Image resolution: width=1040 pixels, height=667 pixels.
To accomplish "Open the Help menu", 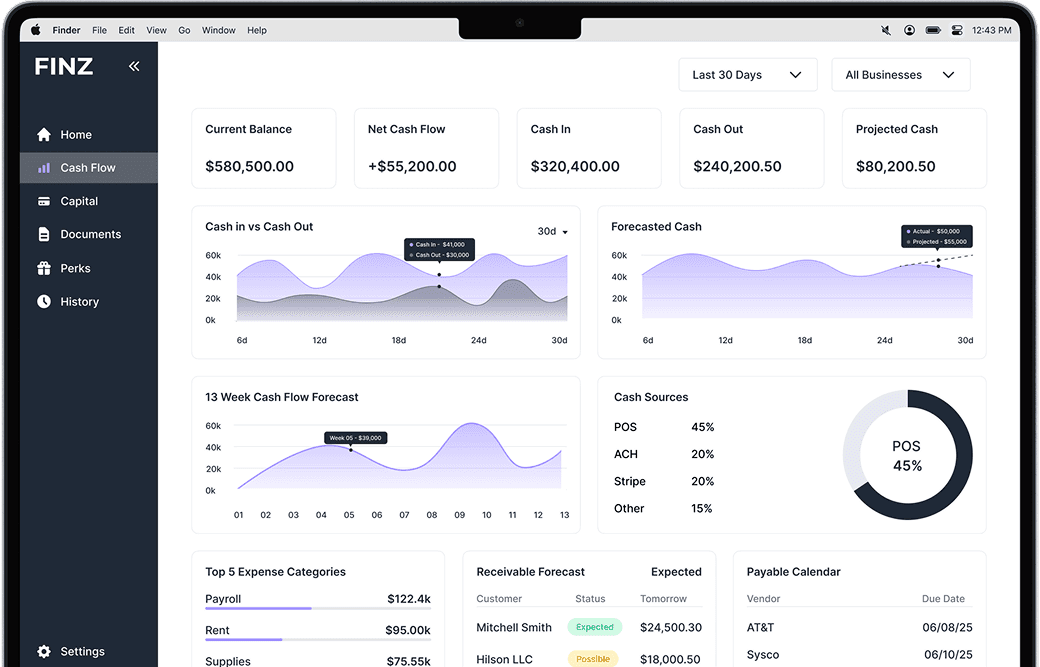I will click(257, 30).
